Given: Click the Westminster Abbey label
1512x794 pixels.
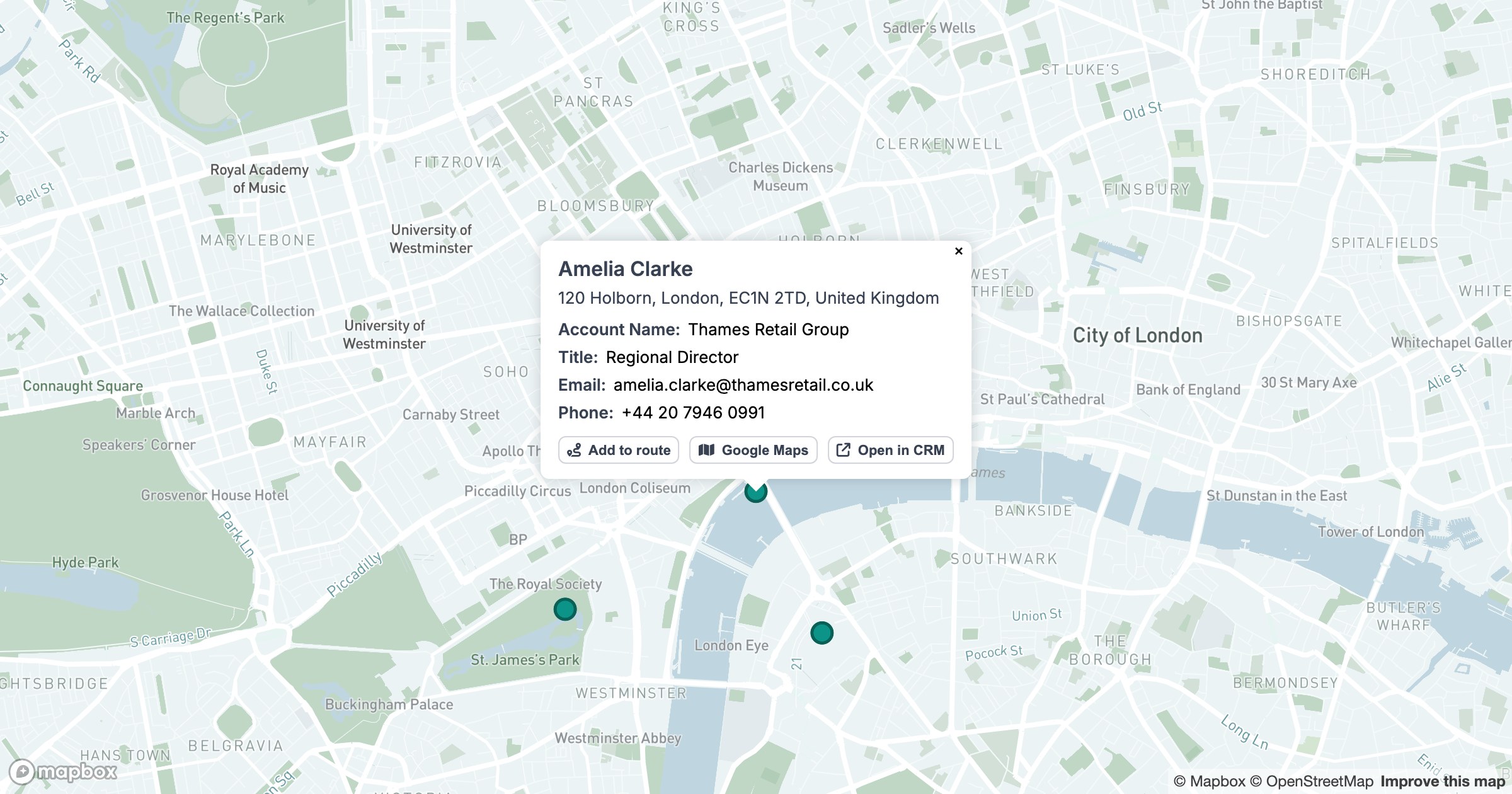Looking at the screenshot, I should click(x=617, y=738).
